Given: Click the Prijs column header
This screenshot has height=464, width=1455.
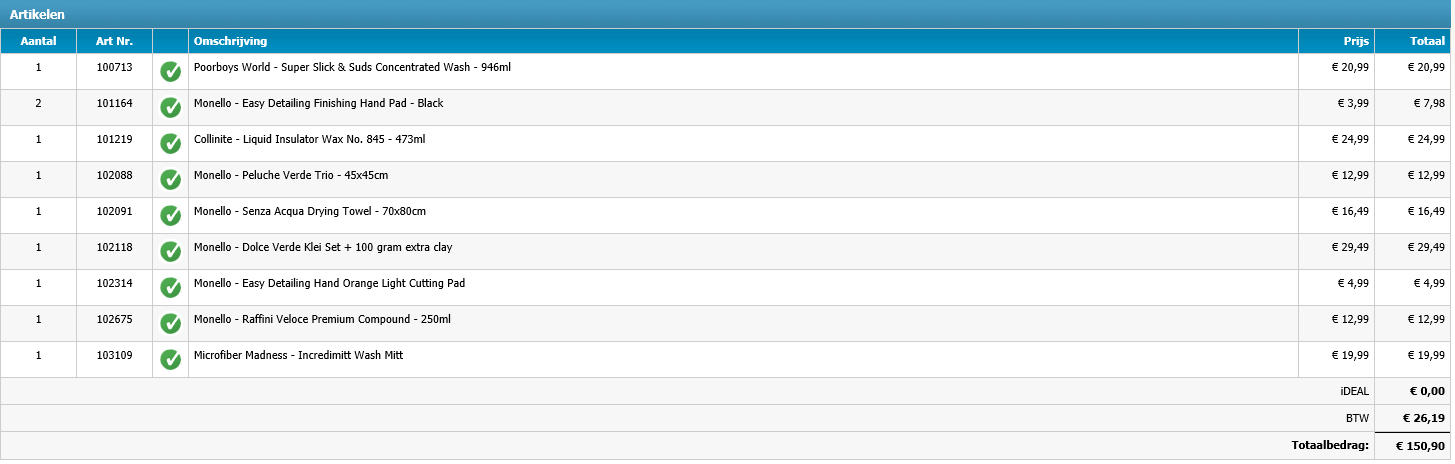Looking at the screenshot, I should 1355,41.
